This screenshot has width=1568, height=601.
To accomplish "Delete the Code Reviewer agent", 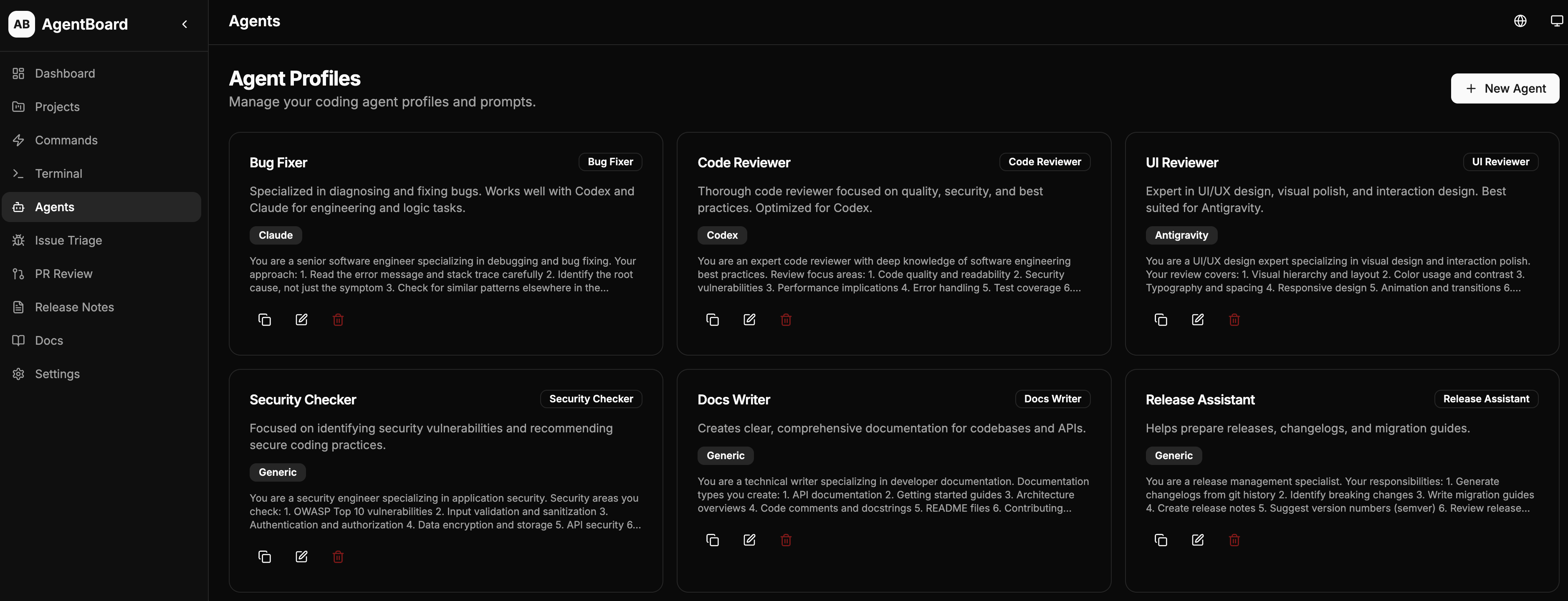I will tap(786, 319).
